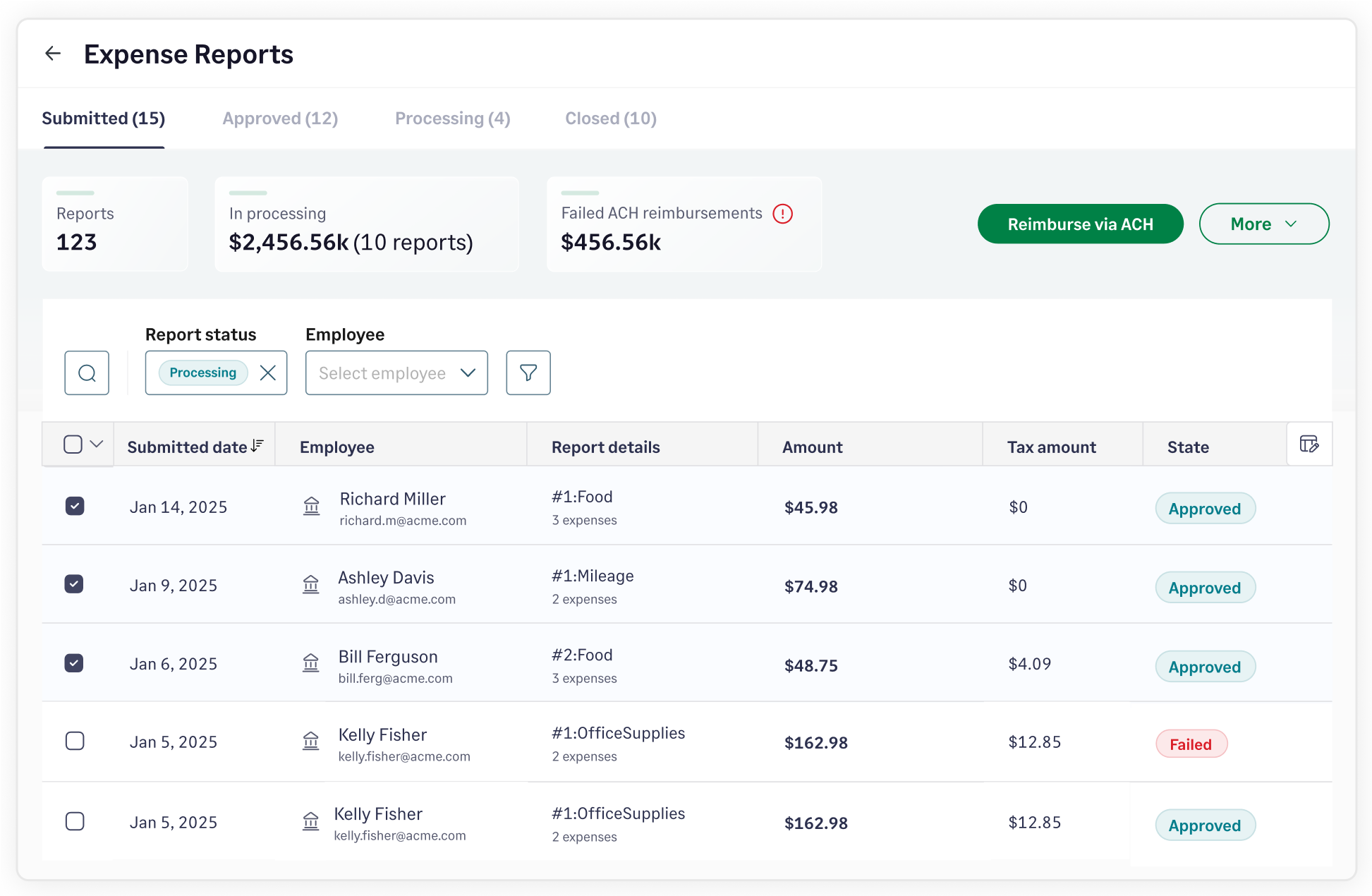Open the dropdown arrow next to select-all checkbox

97,444
